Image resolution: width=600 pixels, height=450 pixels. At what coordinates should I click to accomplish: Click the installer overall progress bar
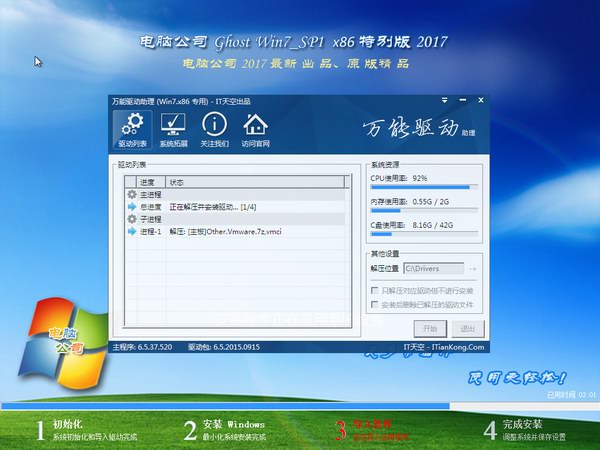tap(300, 406)
